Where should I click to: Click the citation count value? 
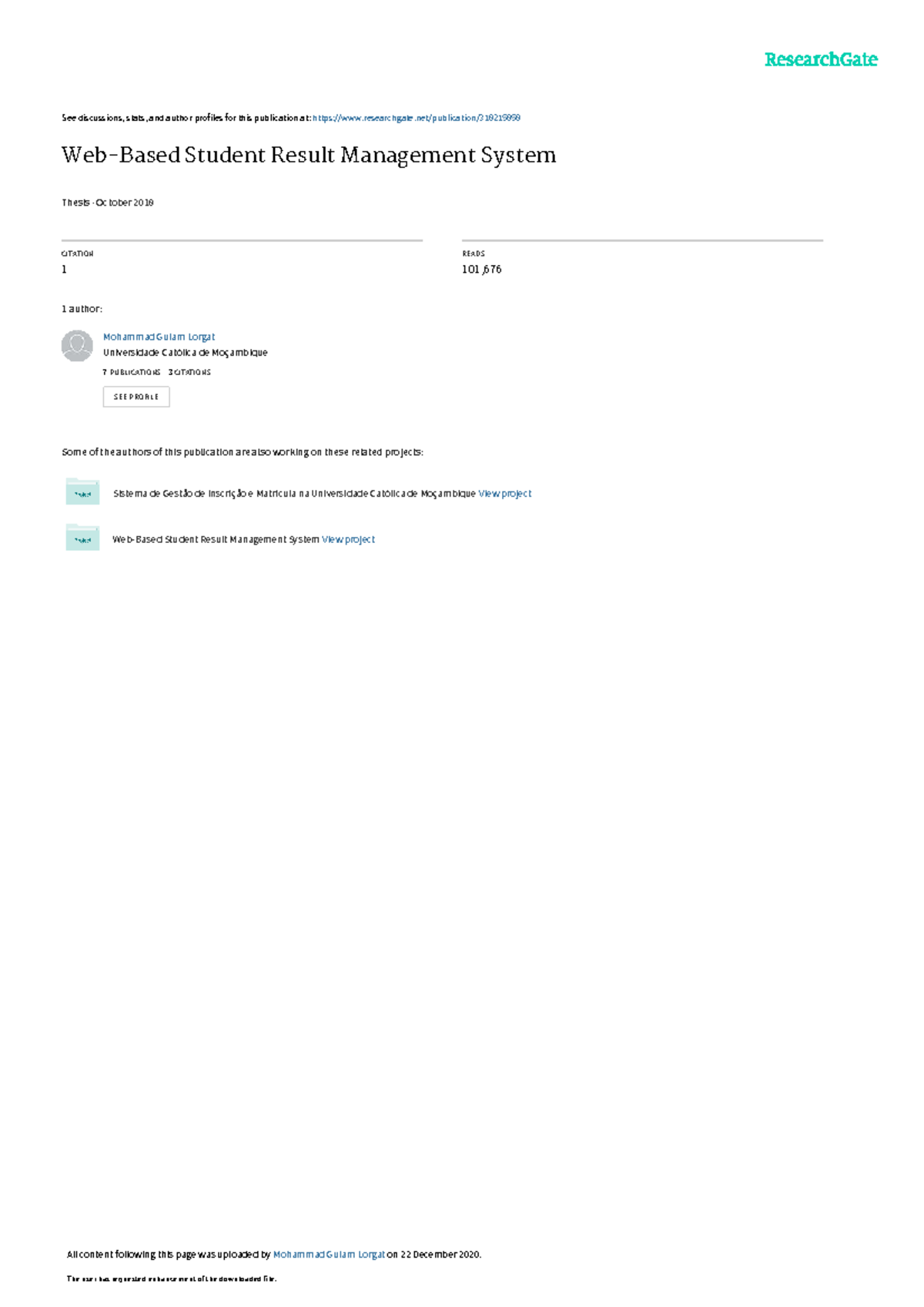(65, 270)
